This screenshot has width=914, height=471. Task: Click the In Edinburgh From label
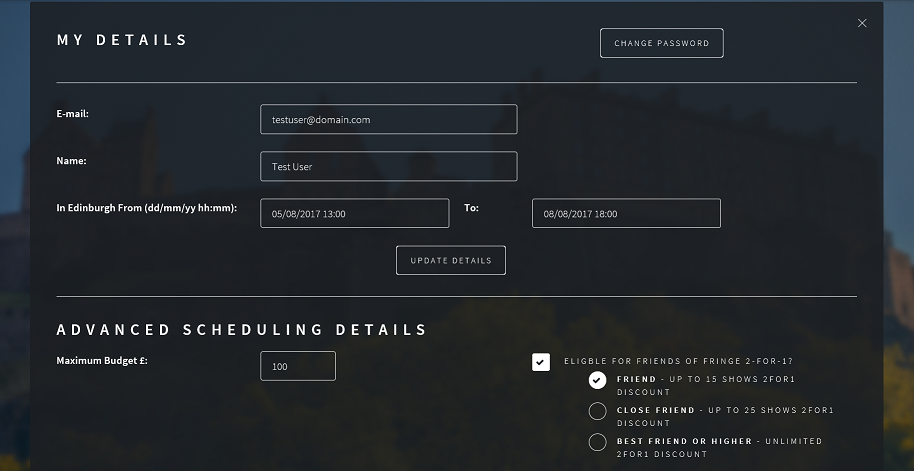[146, 208]
